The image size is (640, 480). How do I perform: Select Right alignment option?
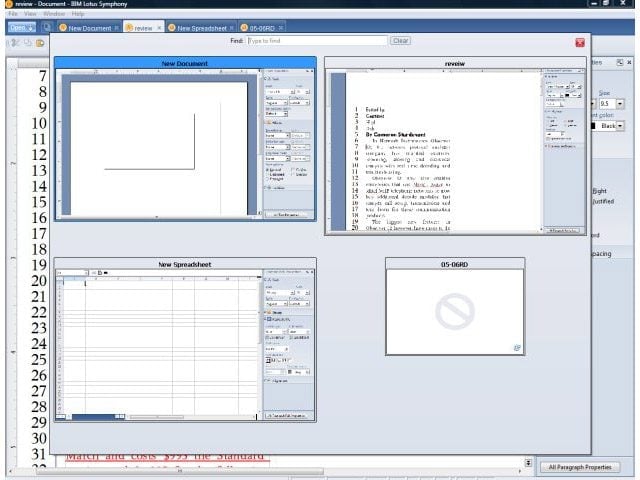click(x=600, y=191)
